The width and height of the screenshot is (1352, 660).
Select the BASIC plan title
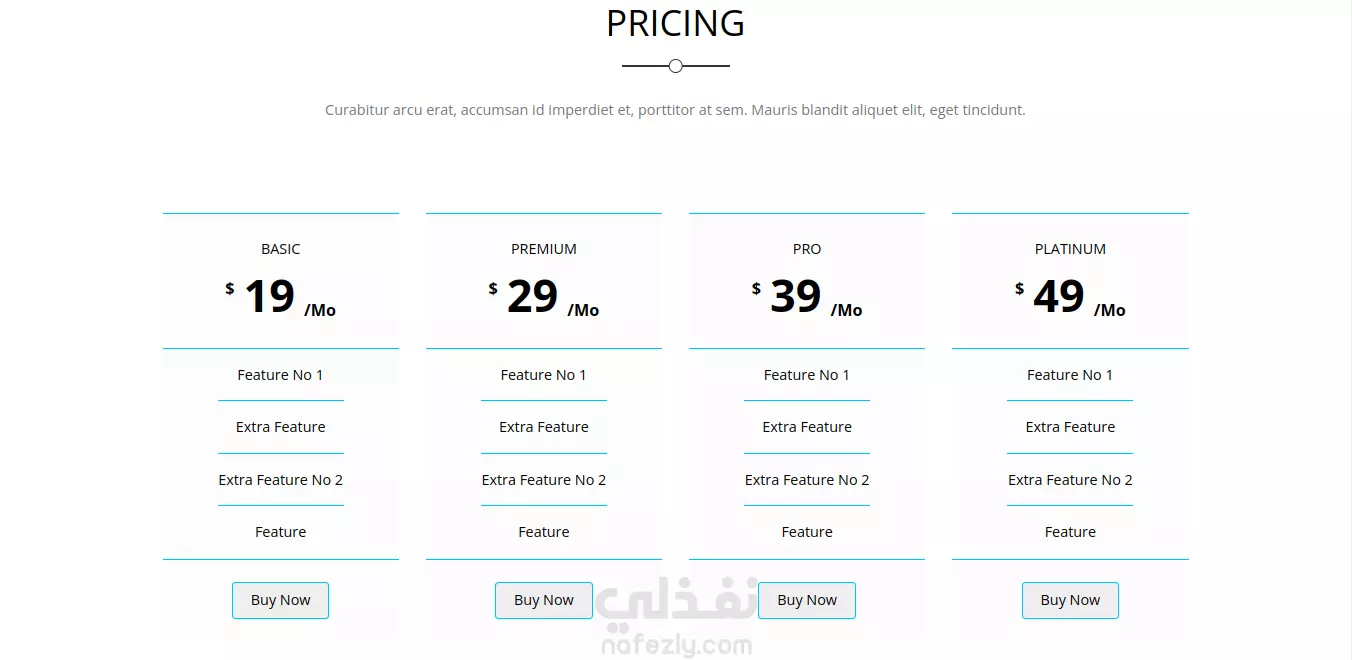[x=280, y=249]
